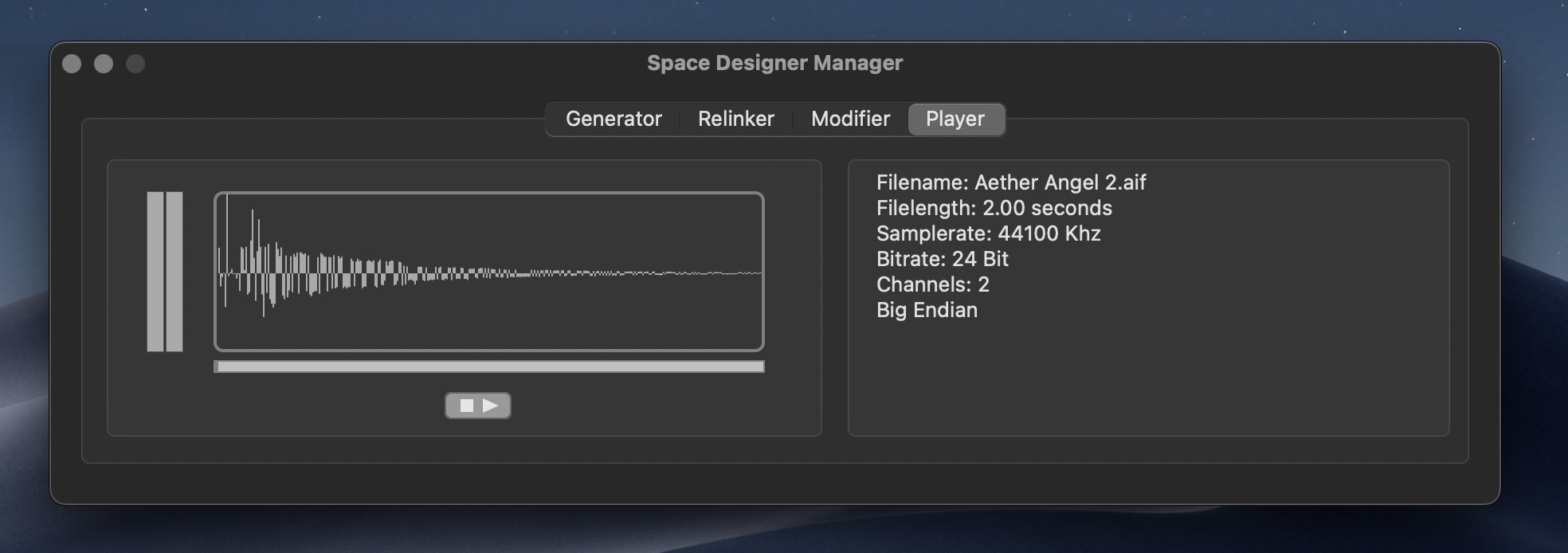Click the Player tab
The image size is (1568, 553).
(955, 120)
